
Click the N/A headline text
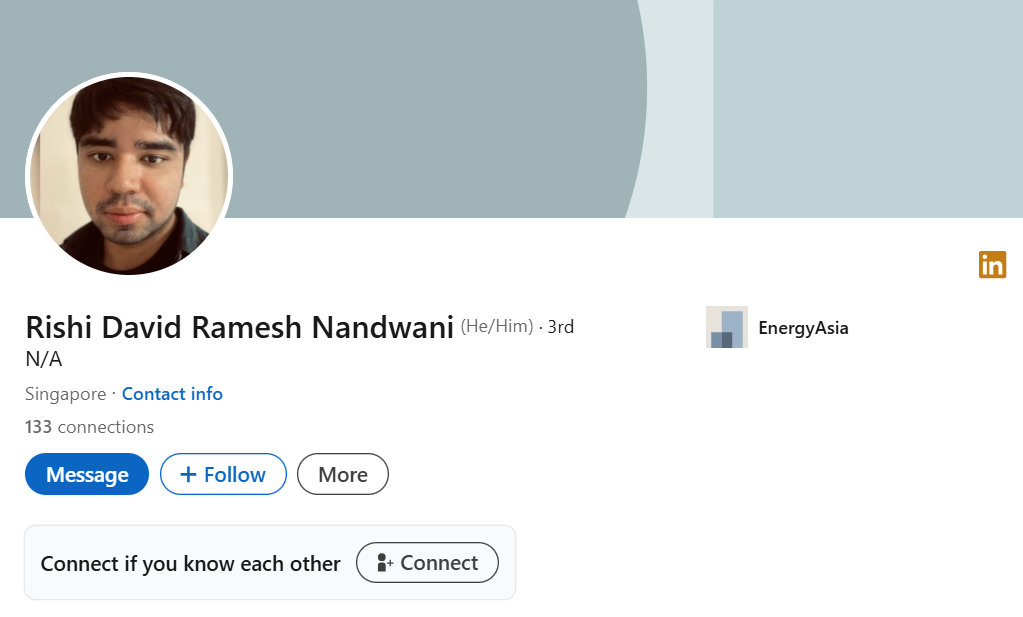[44, 359]
